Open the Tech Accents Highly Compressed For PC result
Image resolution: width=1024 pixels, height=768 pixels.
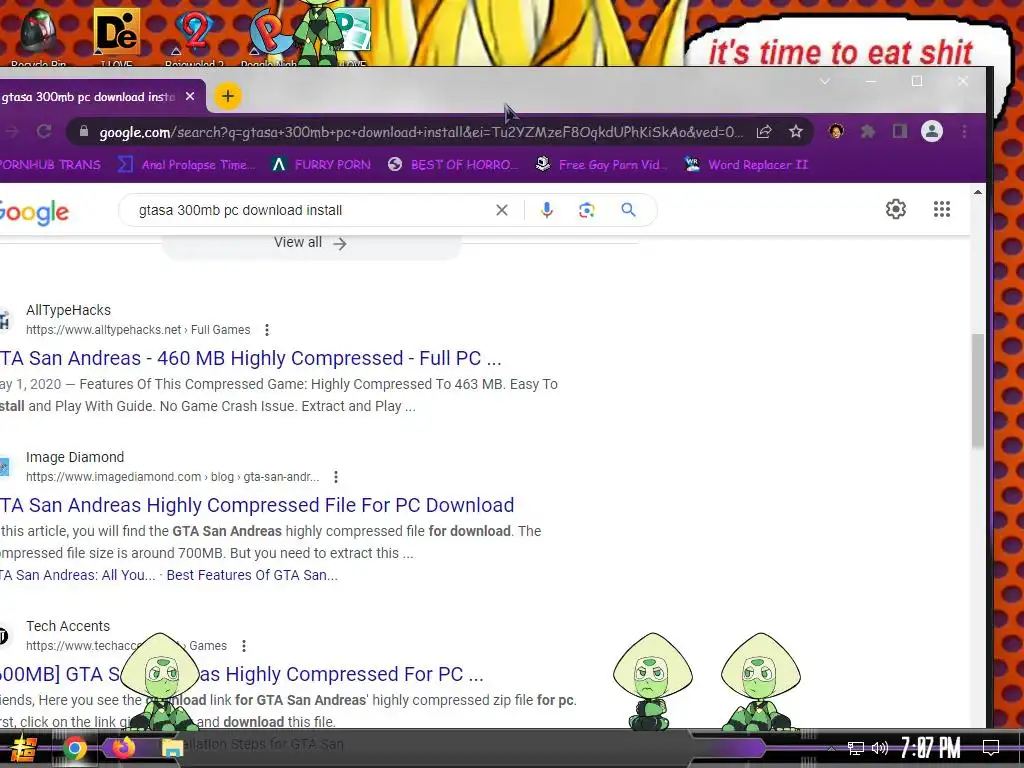click(242, 674)
